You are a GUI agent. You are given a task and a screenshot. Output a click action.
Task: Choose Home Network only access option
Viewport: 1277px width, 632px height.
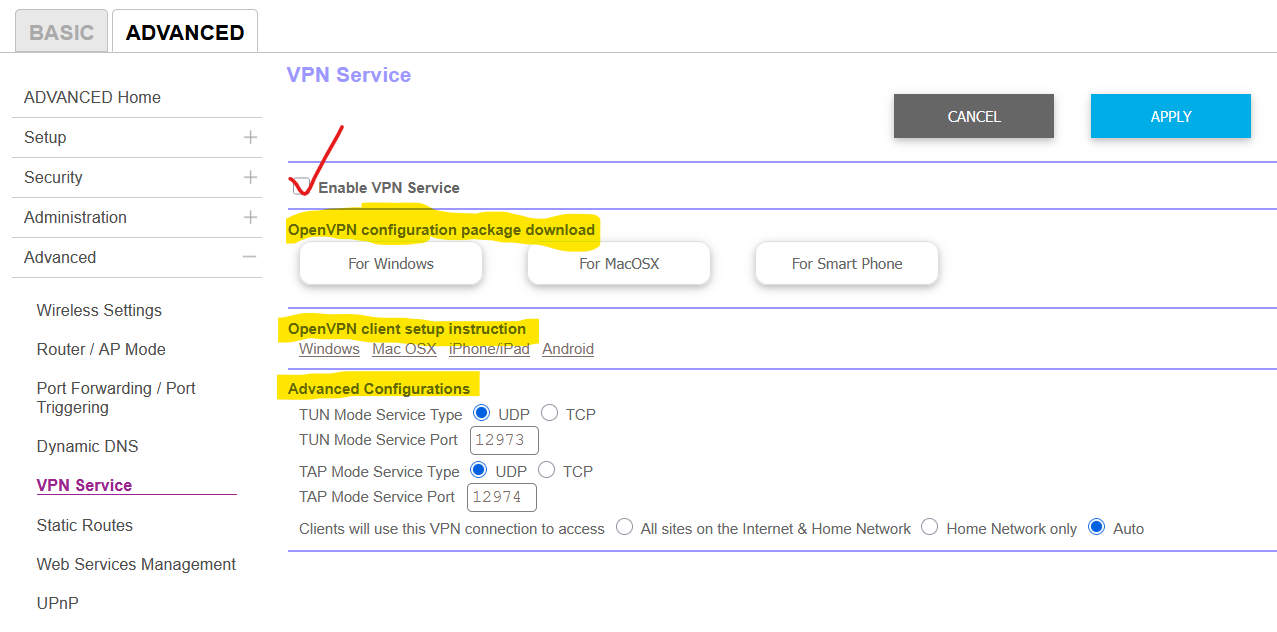930,527
